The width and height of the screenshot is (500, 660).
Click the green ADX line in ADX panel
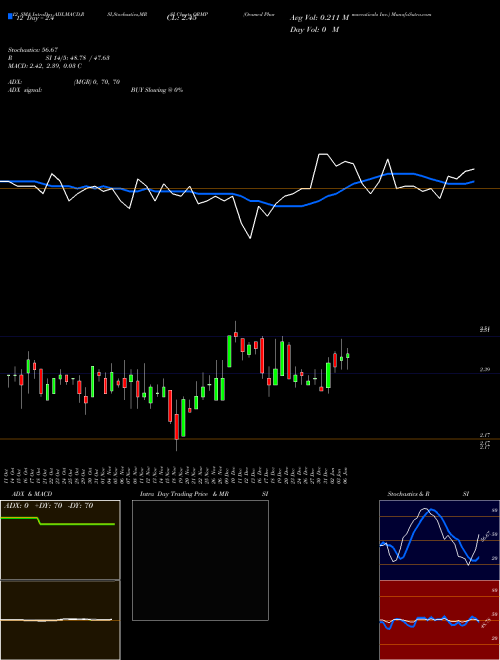click(58, 521)
